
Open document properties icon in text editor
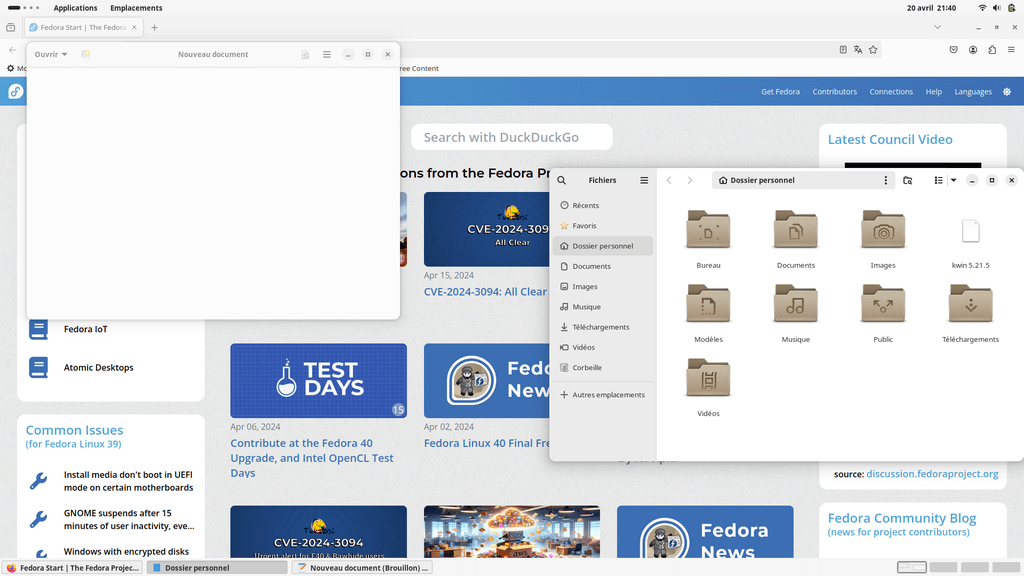305,54
